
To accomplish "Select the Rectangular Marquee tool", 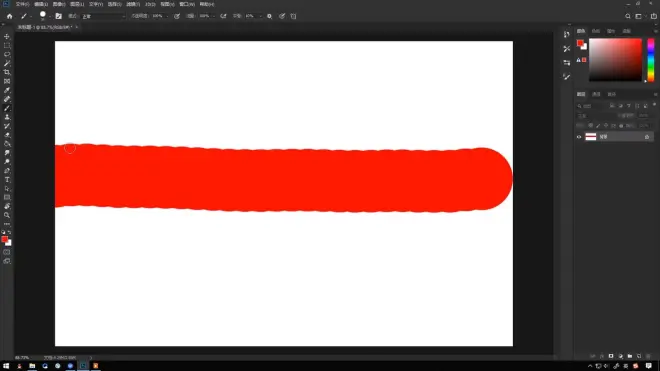I will pyautogui.click(x=7, y=45).
